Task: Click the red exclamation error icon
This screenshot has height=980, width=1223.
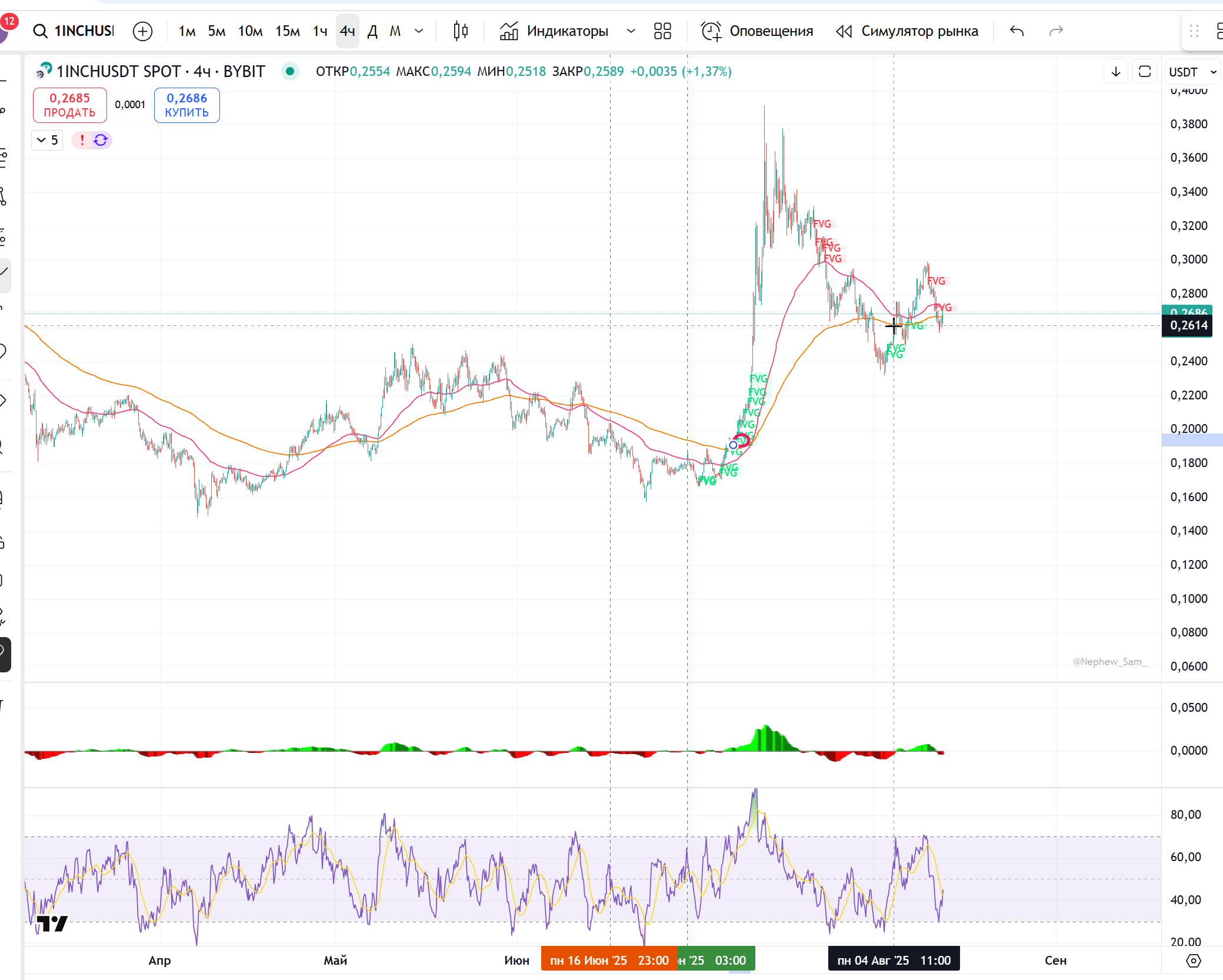Action: 82,140
